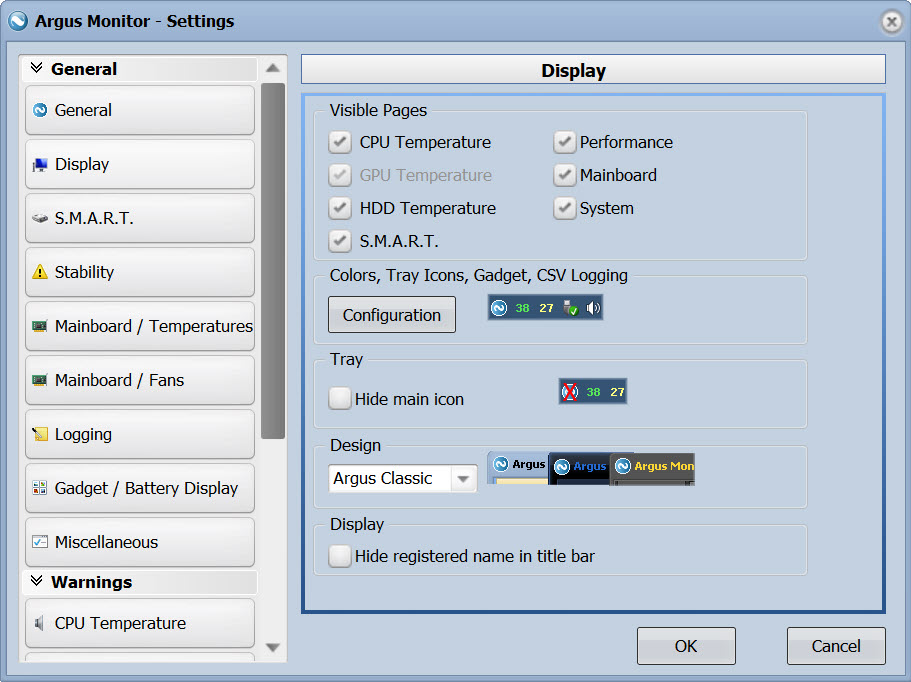
Task: Click the crossed-out Argus icon in Tray preview
Action: click(570, 392)
